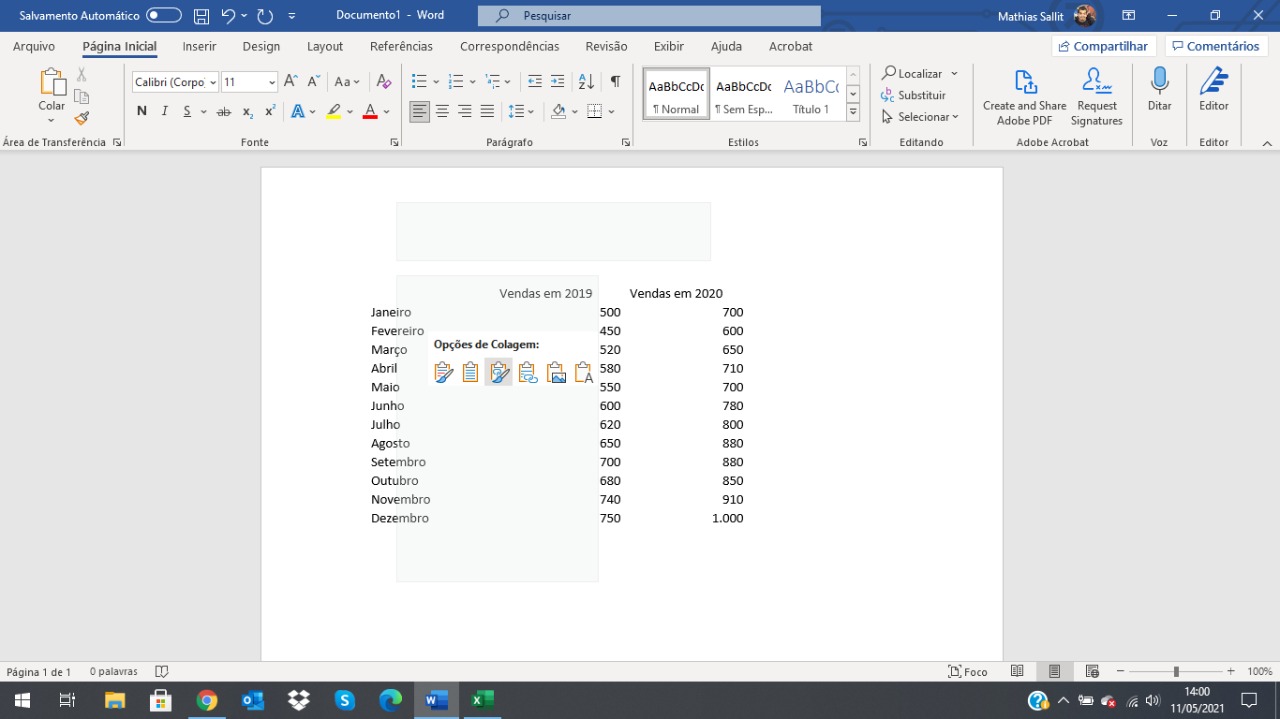Image resolution: width=1280 pixels, height=719 pixels.
Task: Apply subscript formatting
Action: (248, 111)
